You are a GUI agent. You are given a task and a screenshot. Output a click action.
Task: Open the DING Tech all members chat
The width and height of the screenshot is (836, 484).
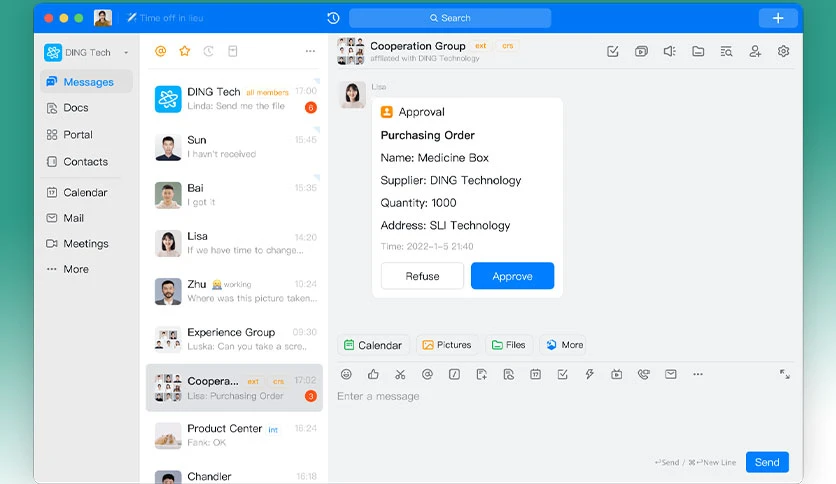tap(234, 99)
